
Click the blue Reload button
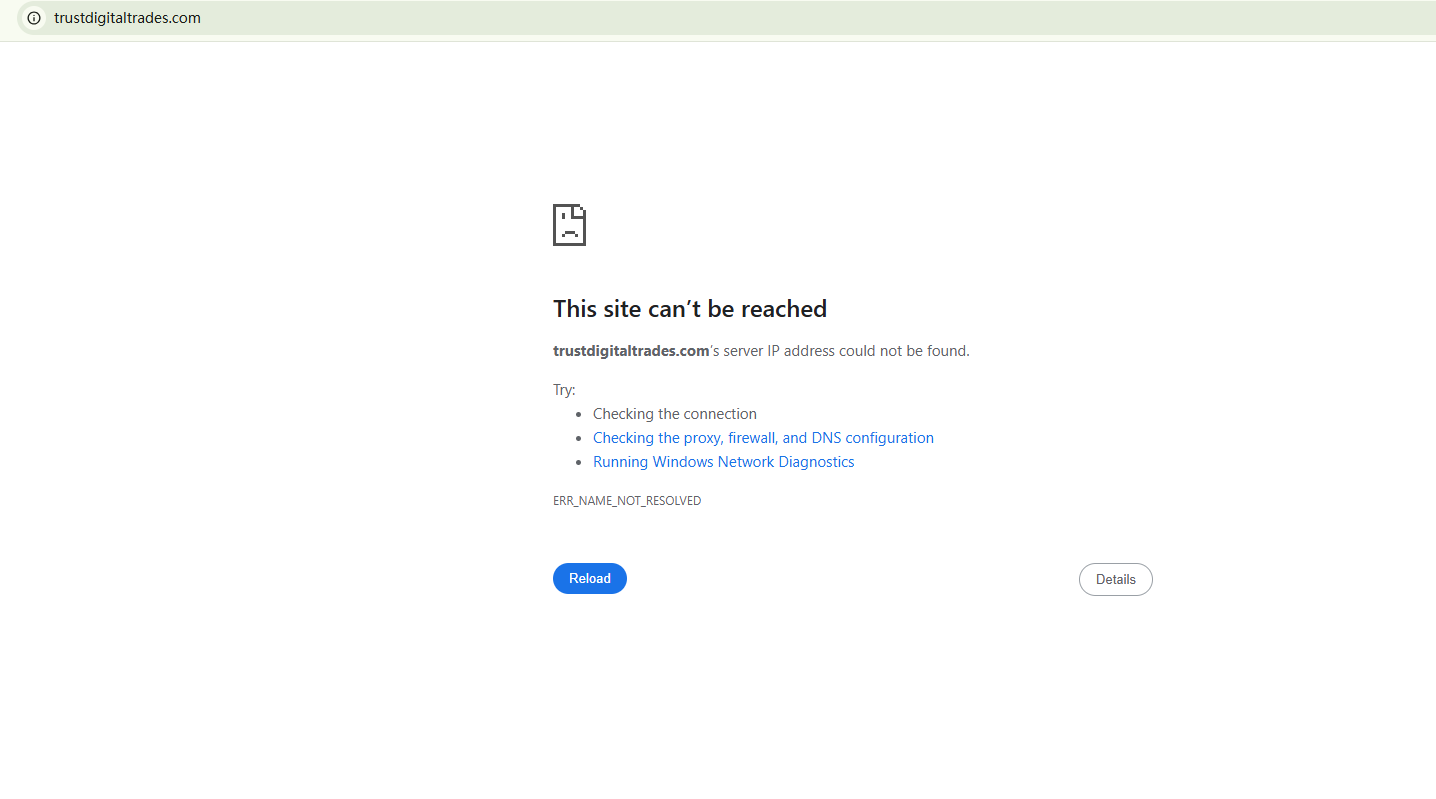pos(590,579)
